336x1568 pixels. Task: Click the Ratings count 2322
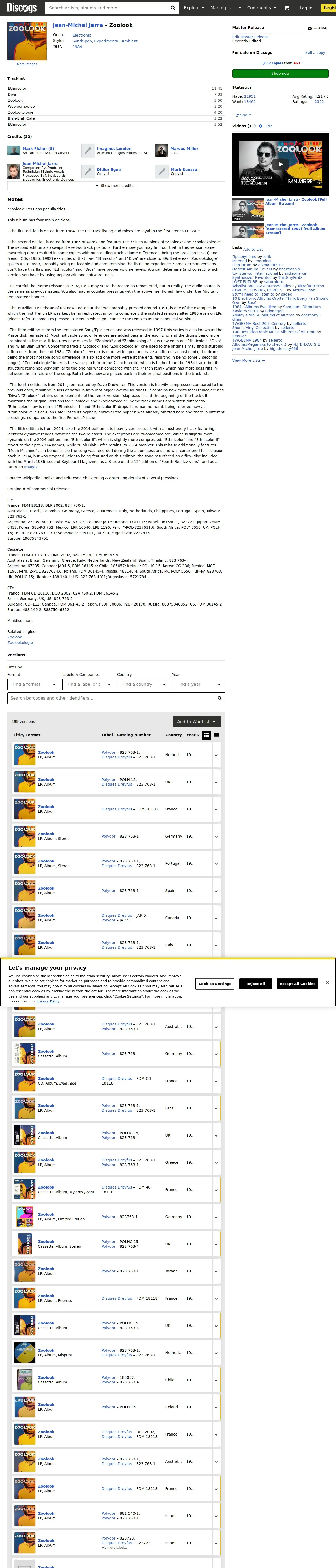(319, 102)
